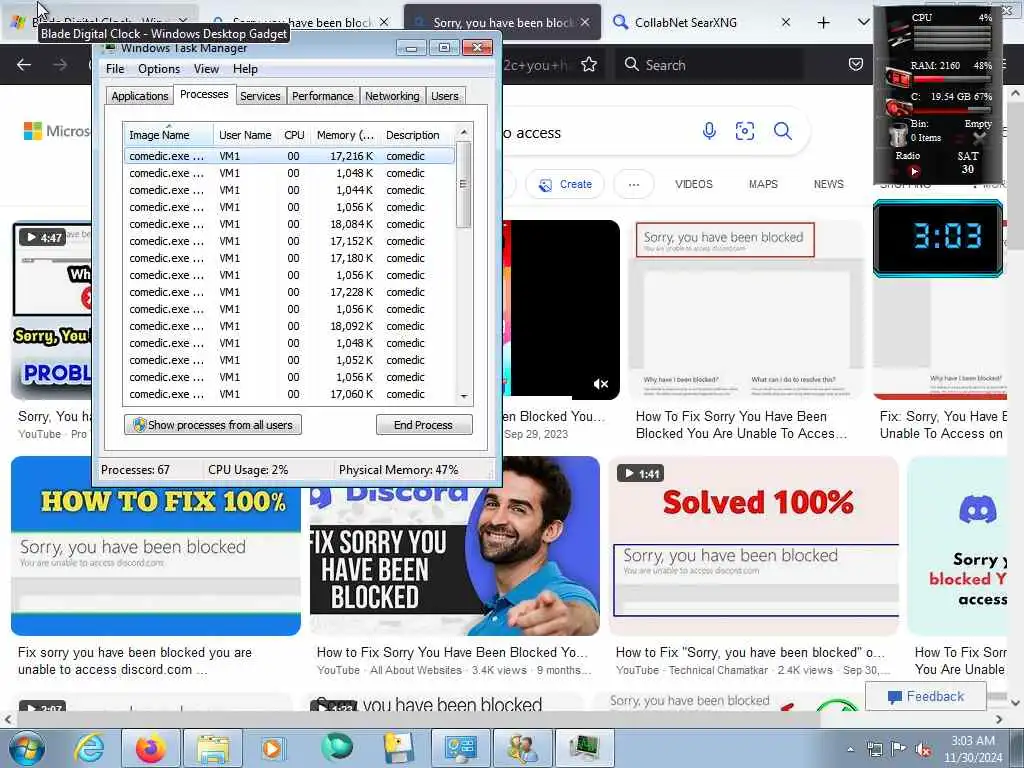
Task: Click the network icon in system tray
Action: coord(874,749)
